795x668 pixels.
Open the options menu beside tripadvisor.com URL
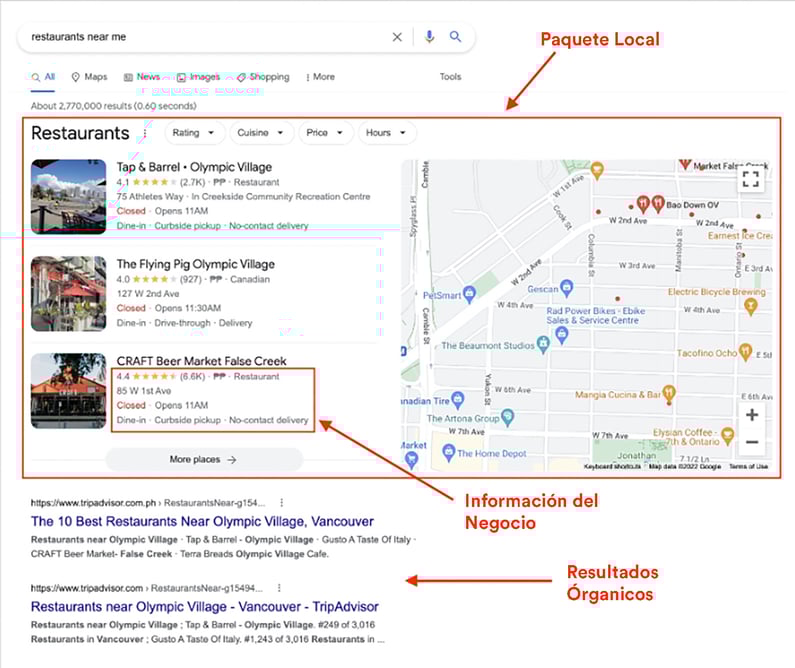tap(279, 588)
